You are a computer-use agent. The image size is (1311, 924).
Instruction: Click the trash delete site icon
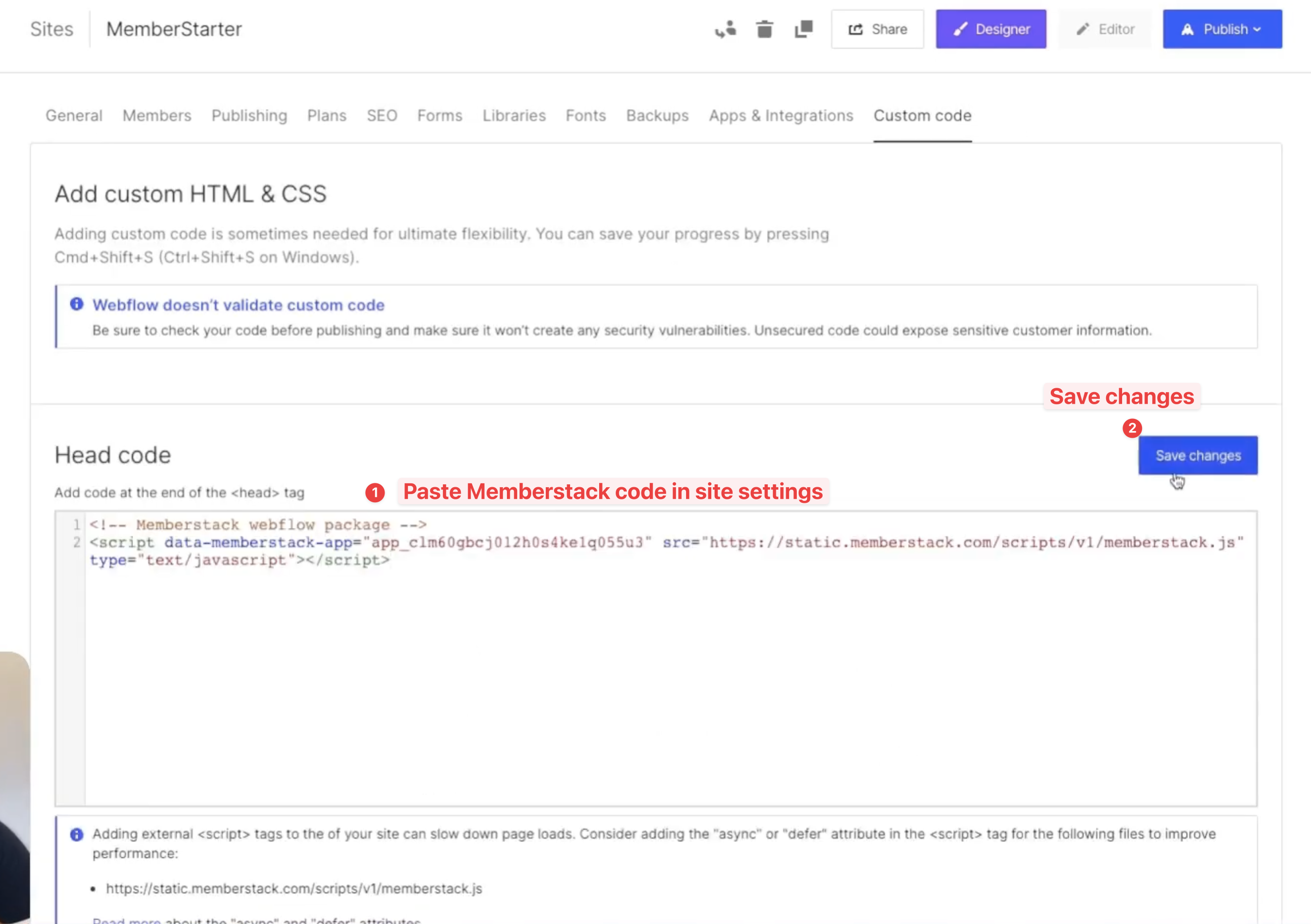pyautogui.click(x=765, y=29)
